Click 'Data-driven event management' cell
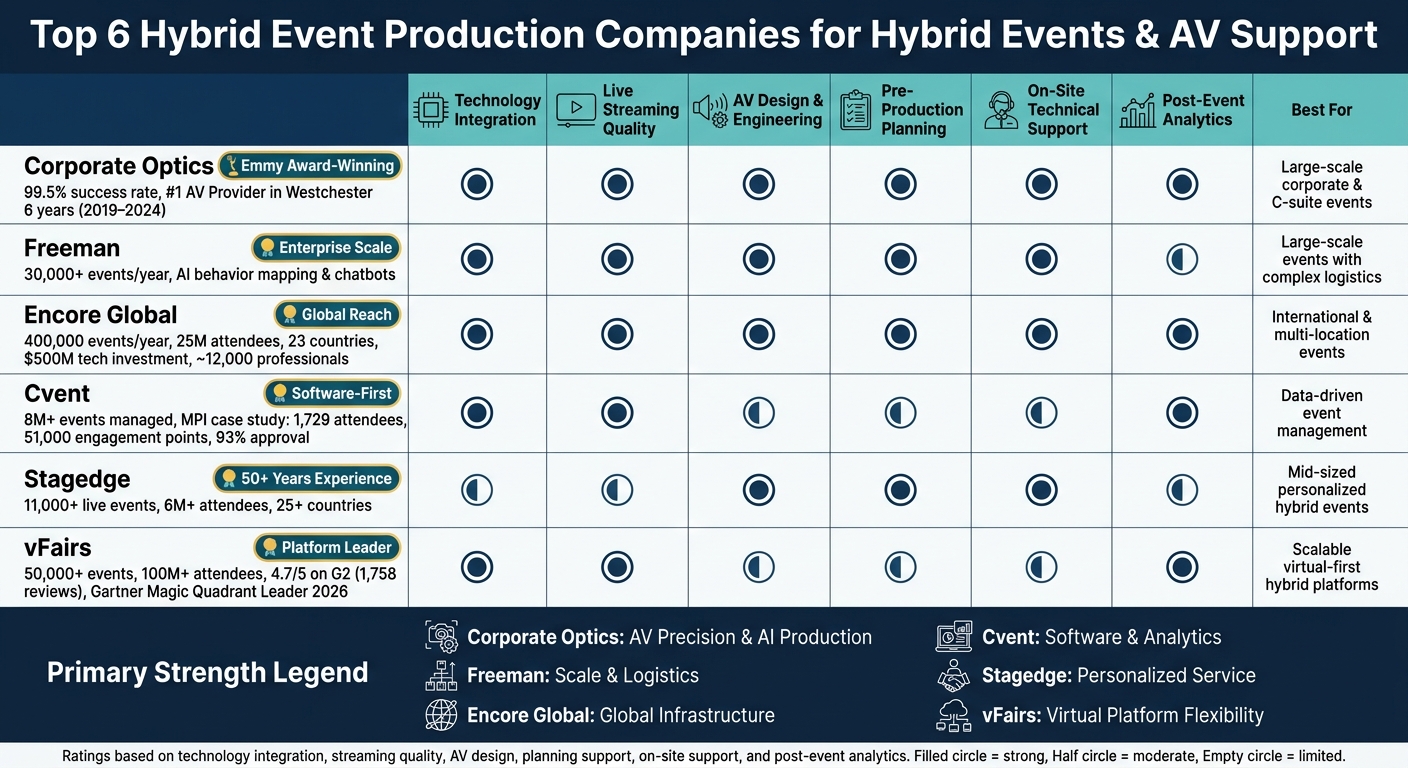This screenshot has height=768, width=1408. (1321, 413)
